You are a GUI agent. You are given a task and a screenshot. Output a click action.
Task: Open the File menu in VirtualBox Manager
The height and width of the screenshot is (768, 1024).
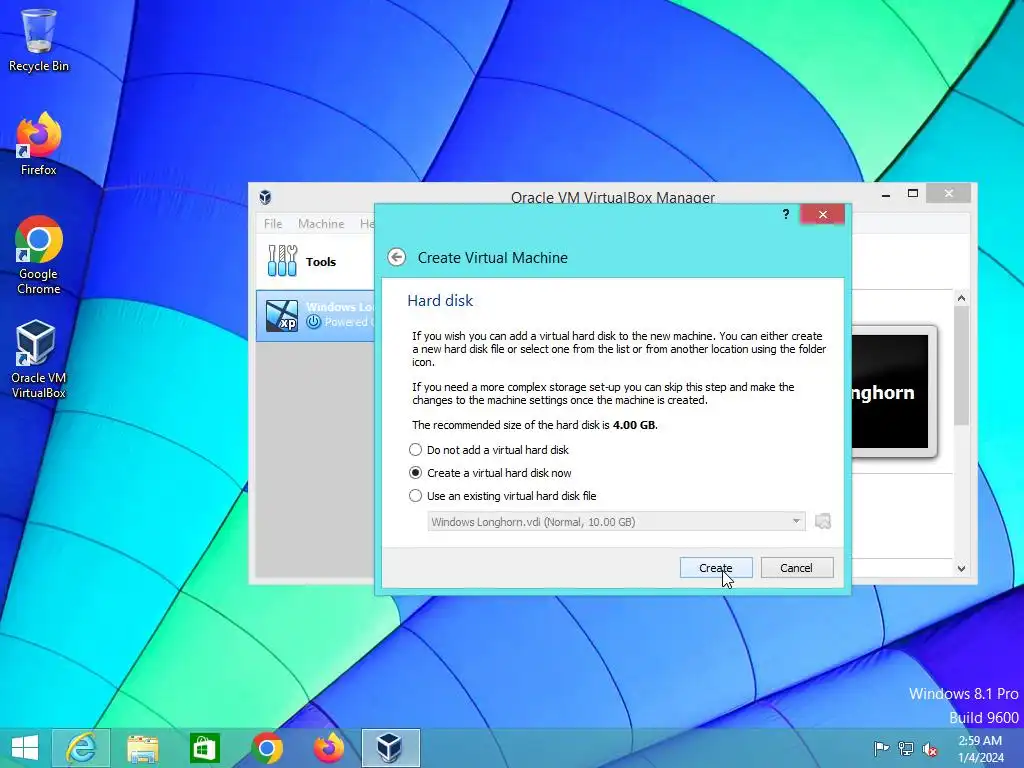click(x=273, y=223)
